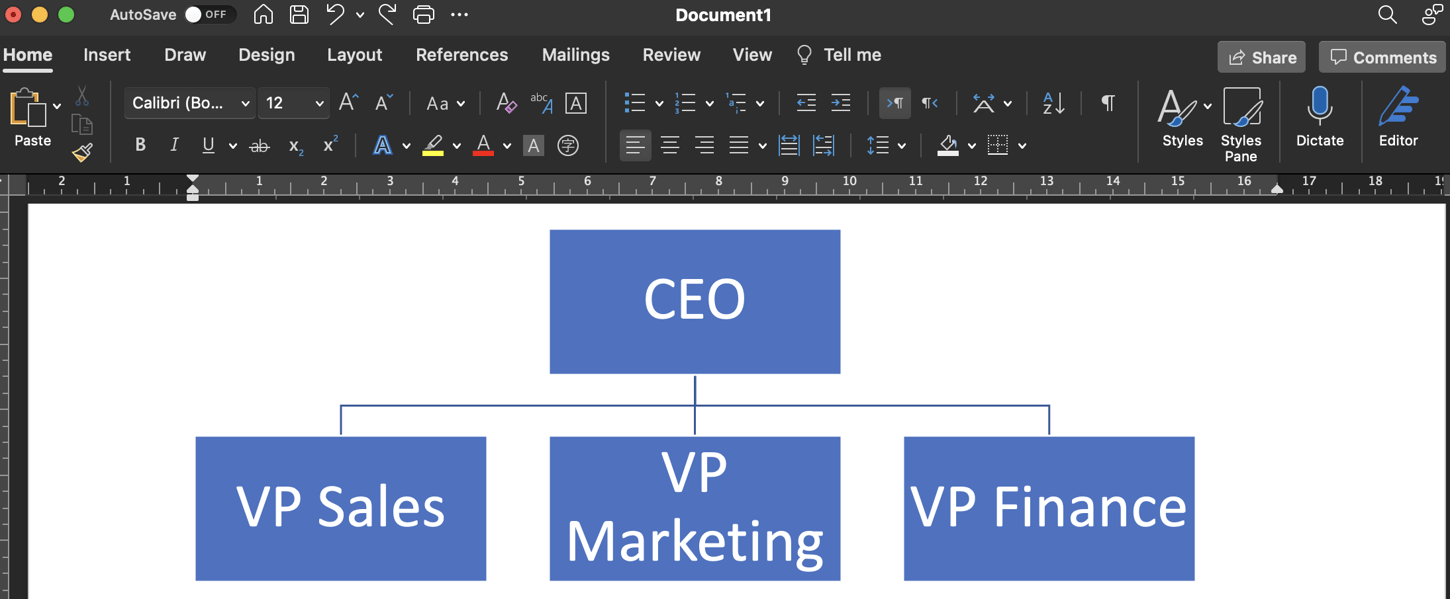The width and height of the screenshot is (1450, 599).
Task: Open the Styles Pane
Action: [1241, 124]
